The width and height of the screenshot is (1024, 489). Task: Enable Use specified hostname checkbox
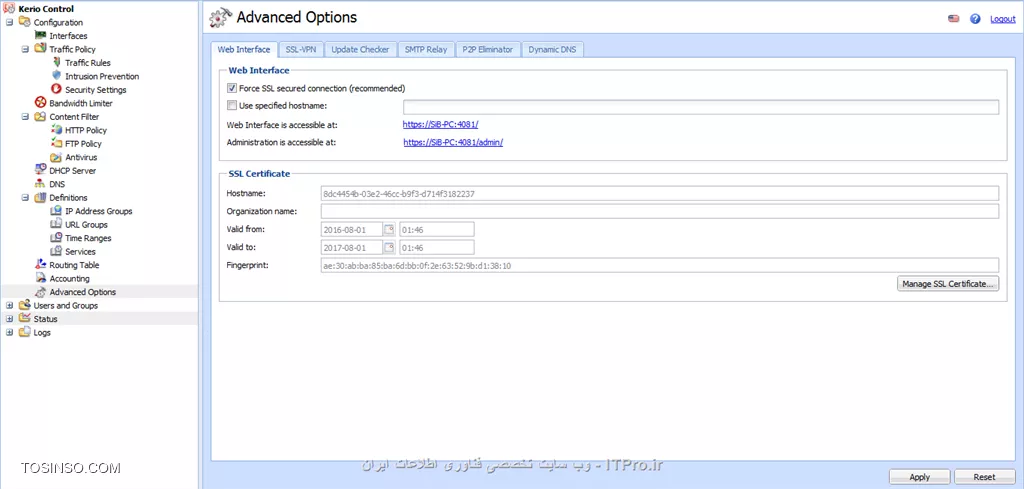[x=231, y=105]
